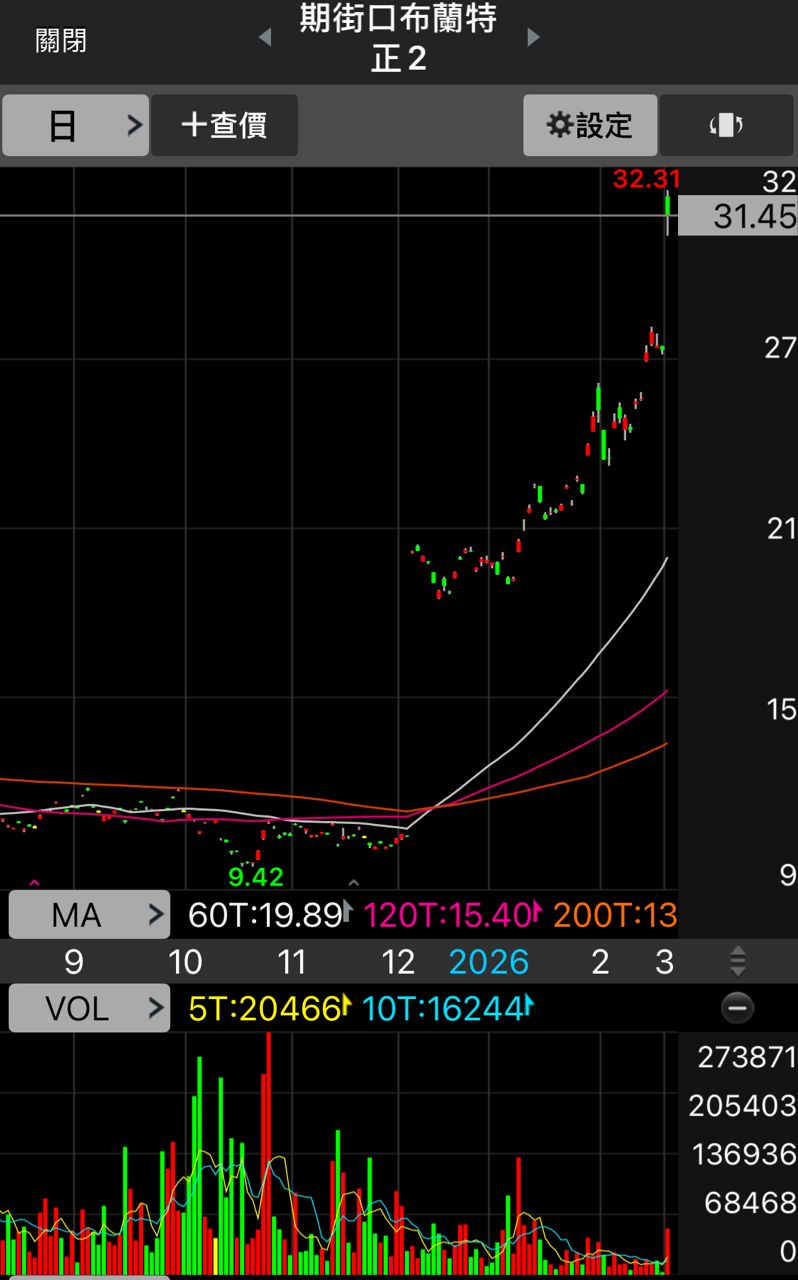Screen dimensions: 798x1280
Task: Select the 120T moving average value
Action: (x=448, y=914)
